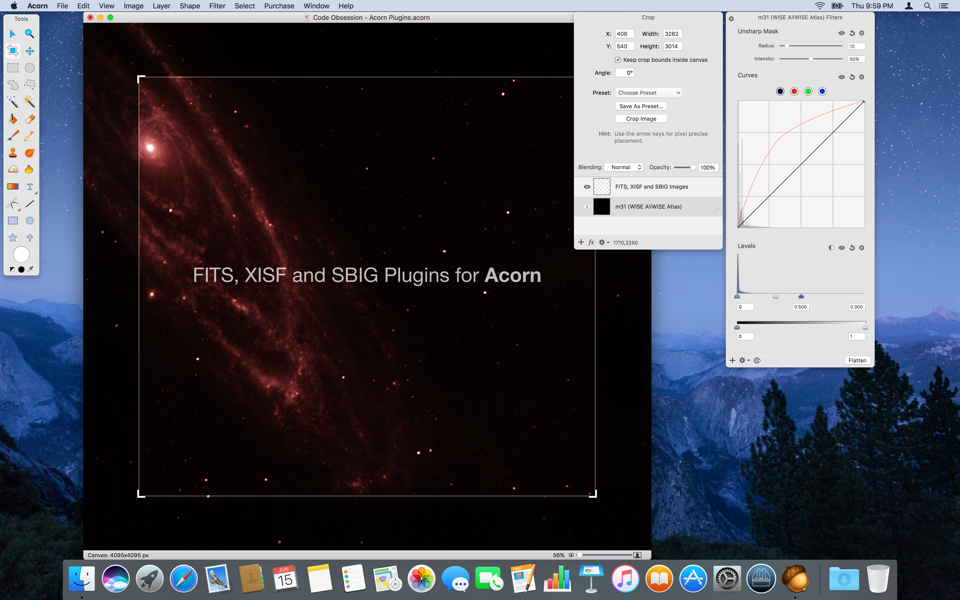Select the freehand Lasso tool
960x600 pixels.
coord(13,84)
